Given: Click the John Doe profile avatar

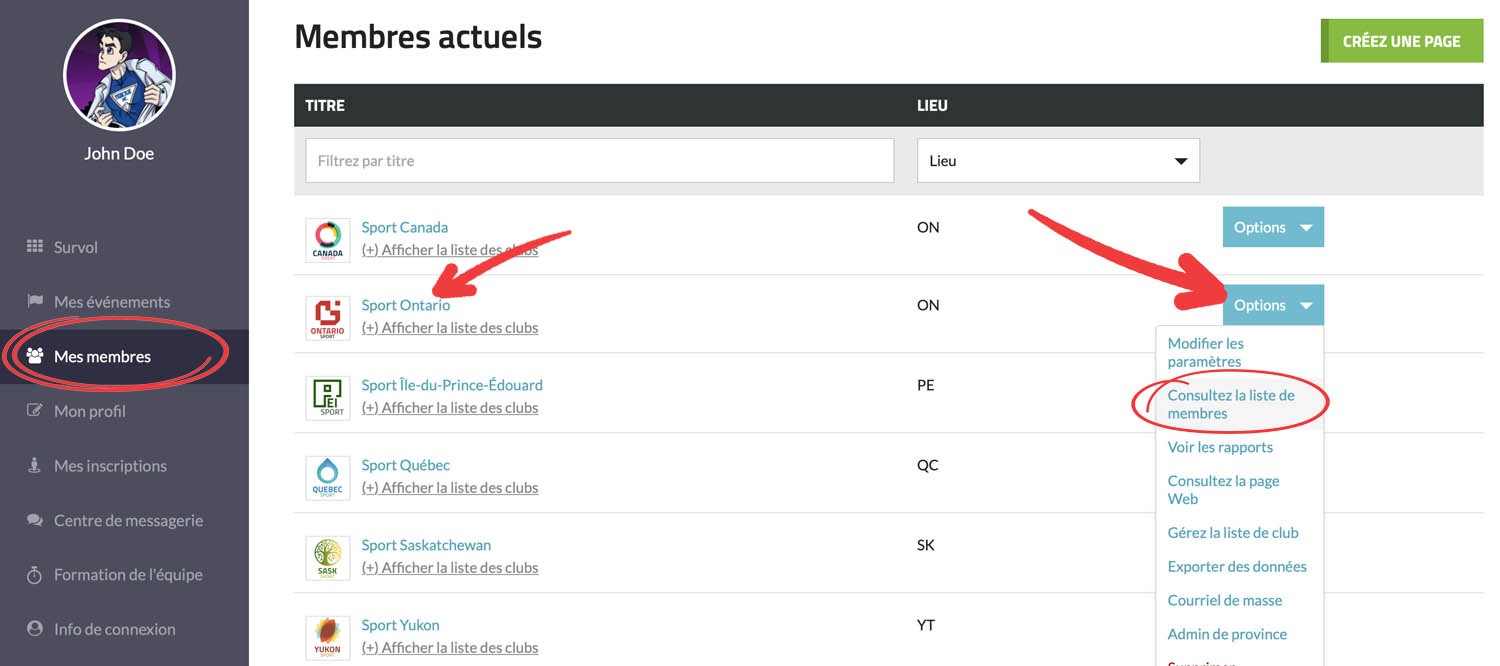Looking at the screenshot, I should (x=119, y=74).
